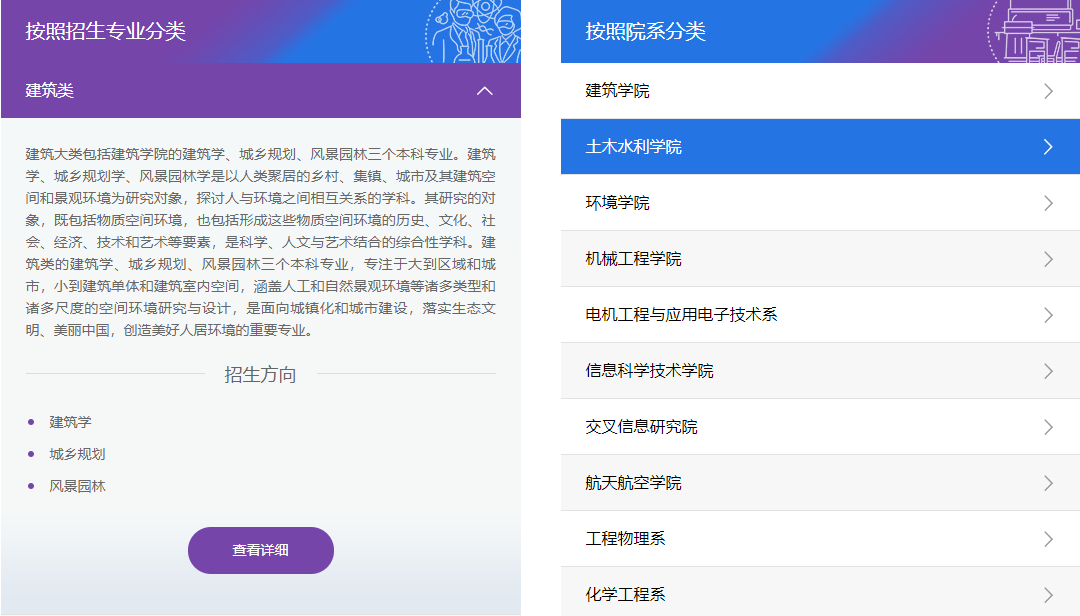Select 风景园林 in 招生方向 list
Image resolution: width=1080 pixels, height=616 pixels.
pos(77,486)
